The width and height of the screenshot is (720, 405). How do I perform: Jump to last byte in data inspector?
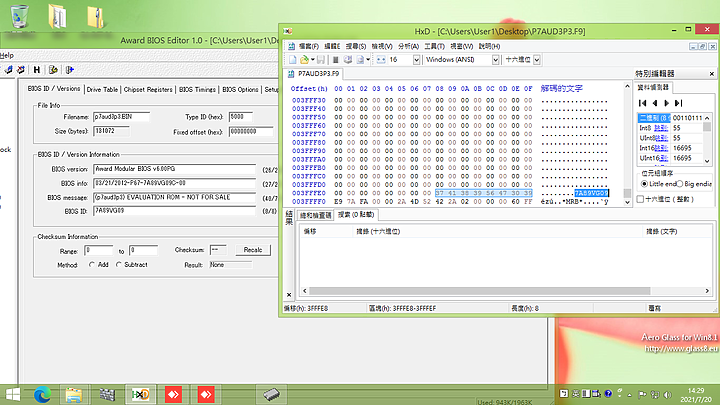click(679, 103)
